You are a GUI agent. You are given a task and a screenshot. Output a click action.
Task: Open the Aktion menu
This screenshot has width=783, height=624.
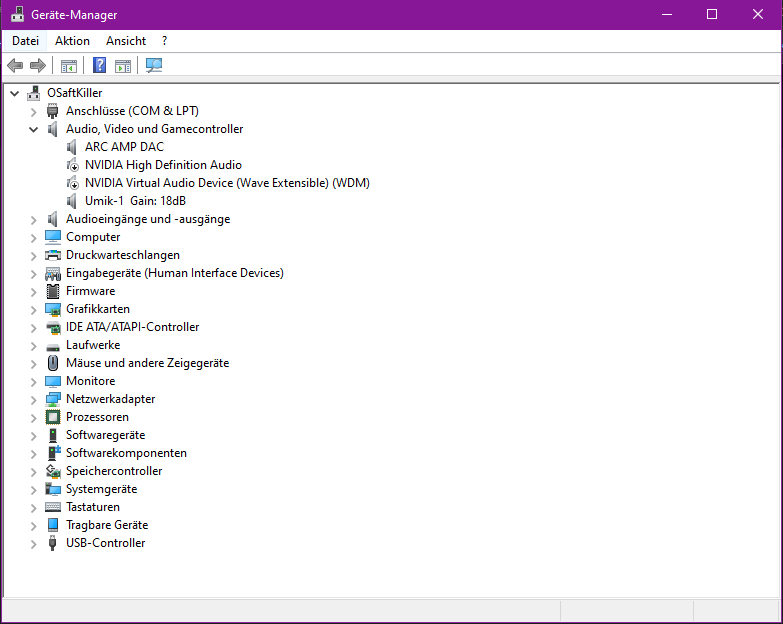click(72, 41)
